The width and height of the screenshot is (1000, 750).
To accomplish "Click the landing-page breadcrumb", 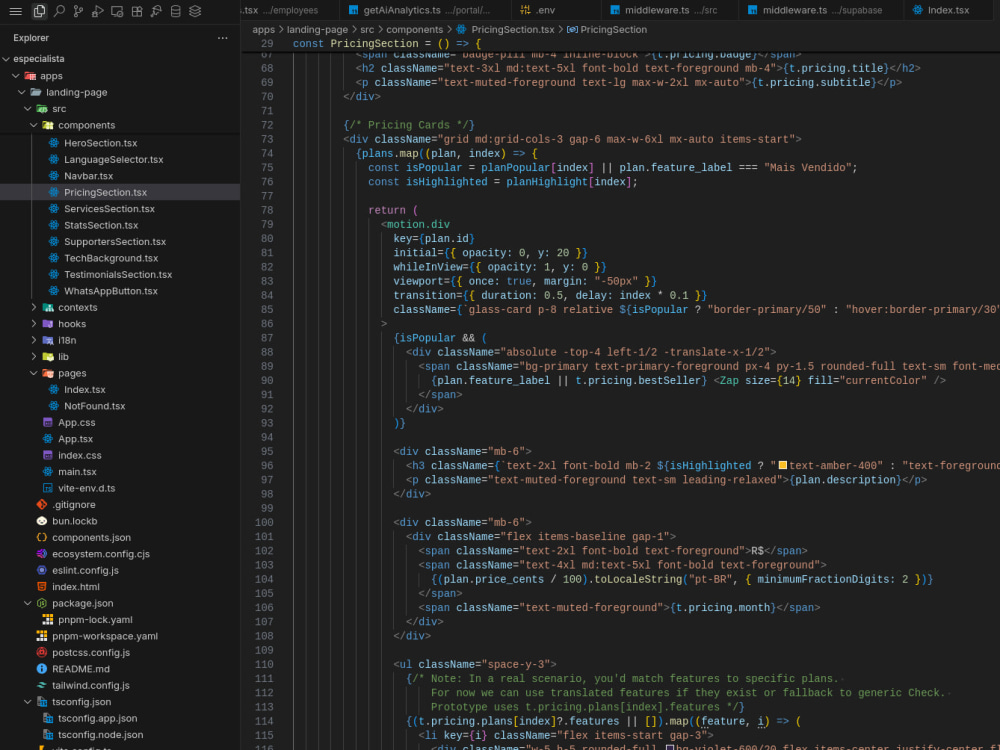I will (x=317, y=29).
